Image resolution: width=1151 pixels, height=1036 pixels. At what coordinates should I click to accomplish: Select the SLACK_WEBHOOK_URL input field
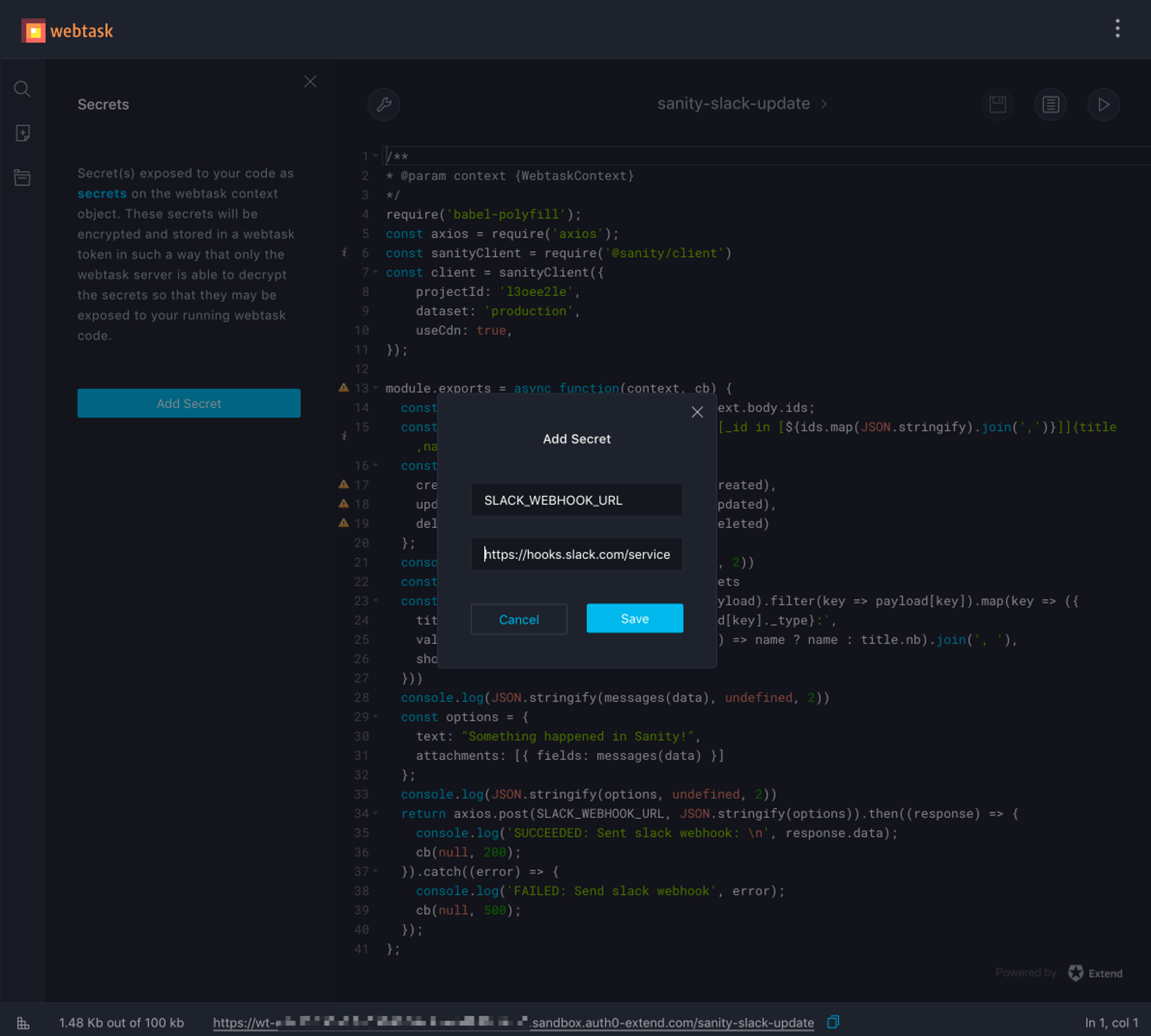(x=577, y=500)
